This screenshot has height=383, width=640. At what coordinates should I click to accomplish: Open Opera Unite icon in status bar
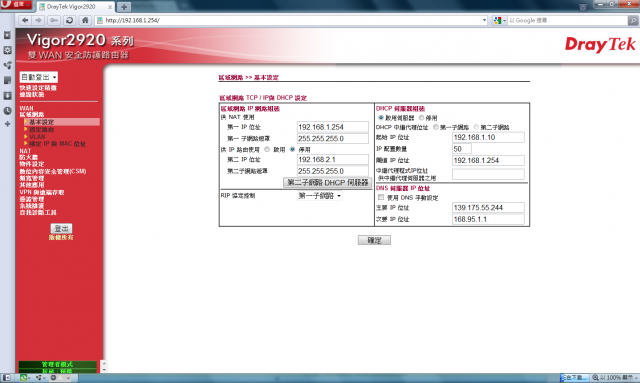point(40,378)
